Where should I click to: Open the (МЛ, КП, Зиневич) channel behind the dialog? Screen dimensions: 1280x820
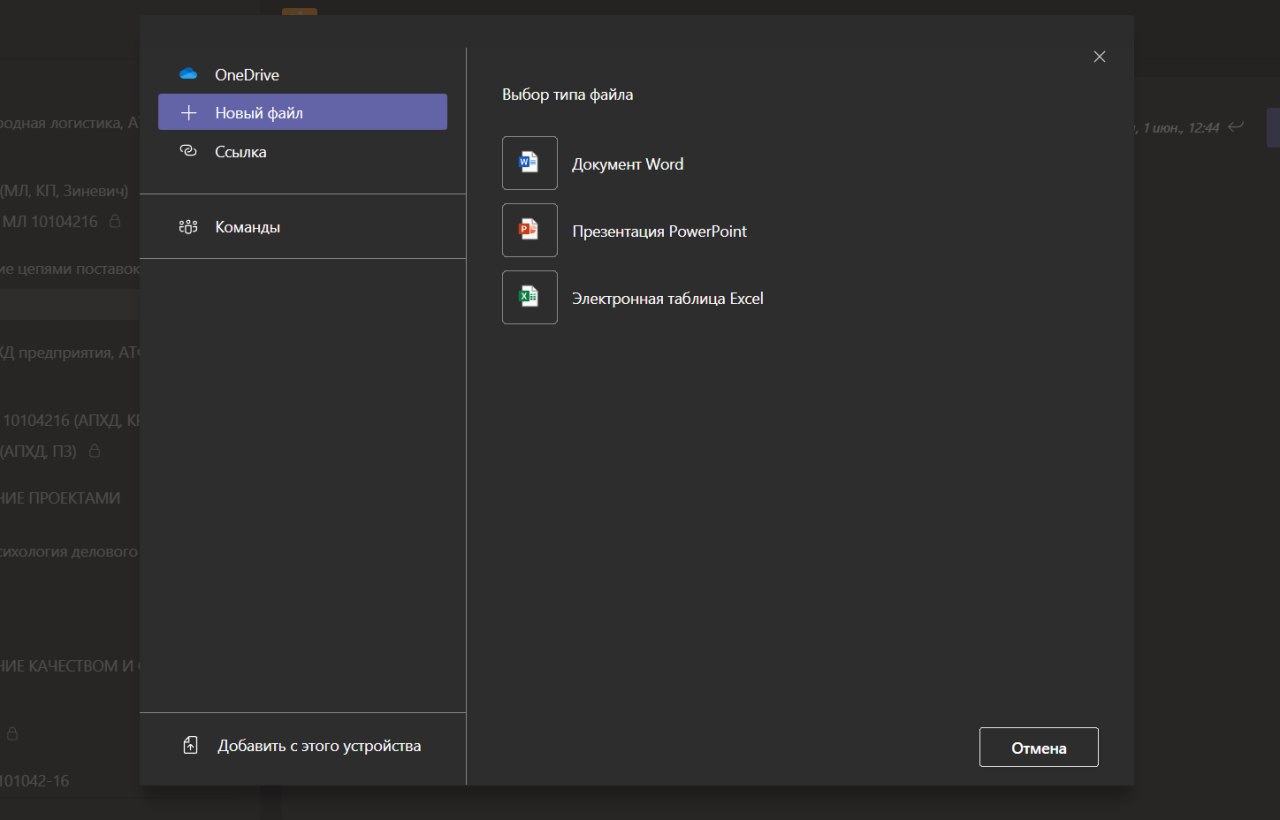64,190
